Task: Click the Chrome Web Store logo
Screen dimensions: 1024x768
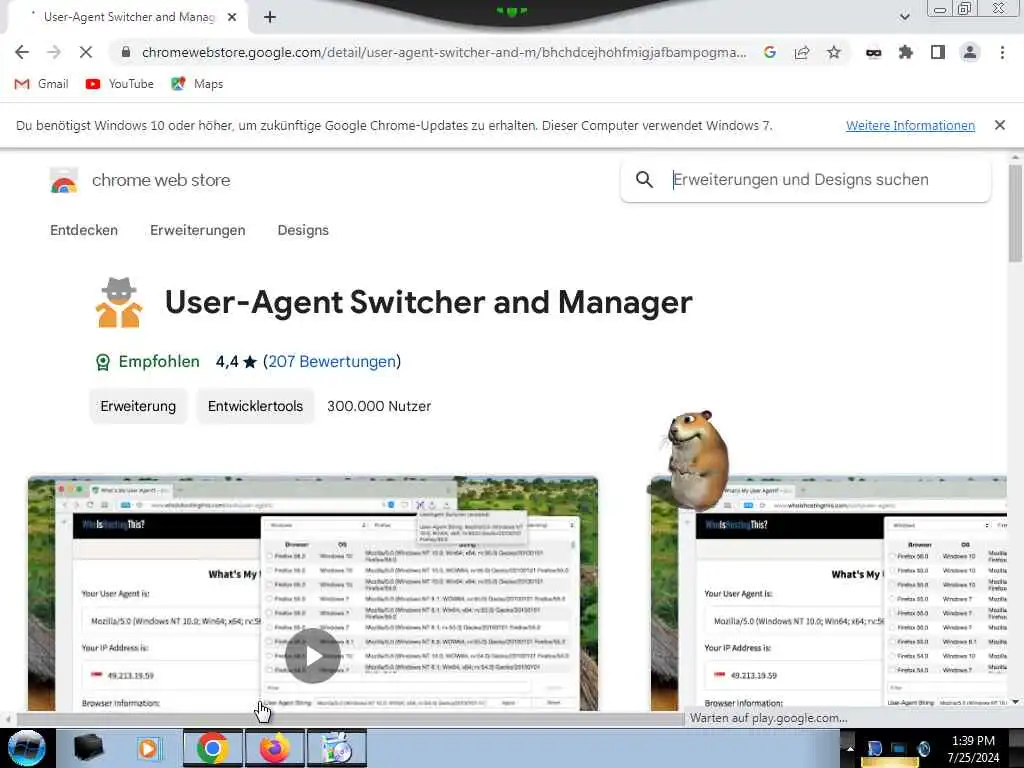Action: [x=64, y=181]
